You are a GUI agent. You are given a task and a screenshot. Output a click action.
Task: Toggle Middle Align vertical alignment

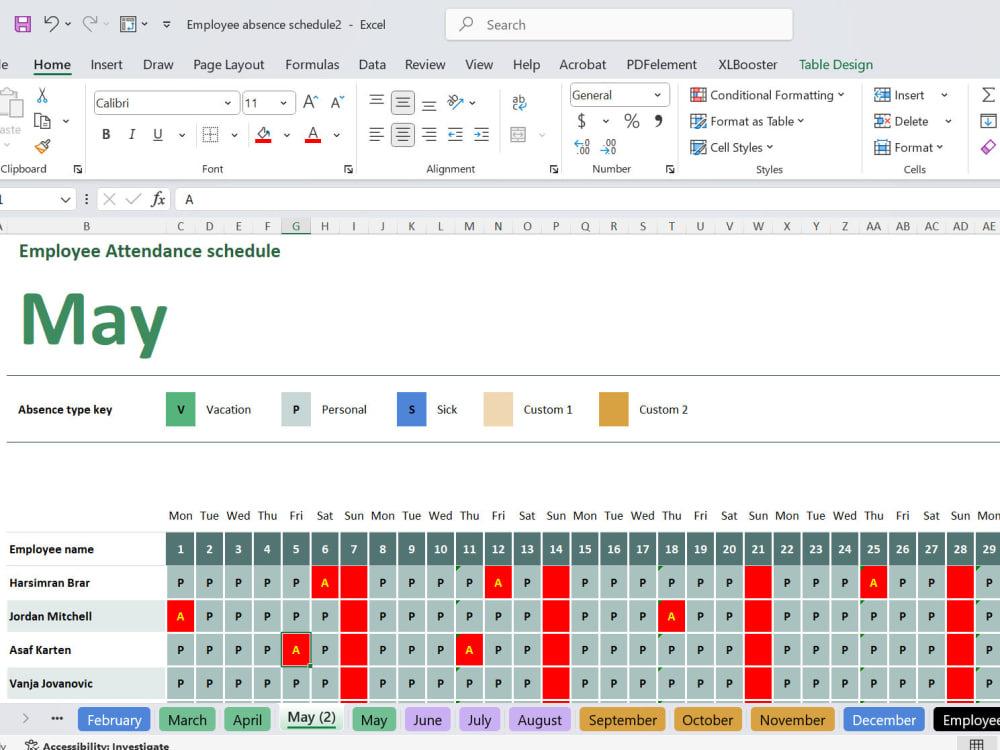[x=402, y=102]
